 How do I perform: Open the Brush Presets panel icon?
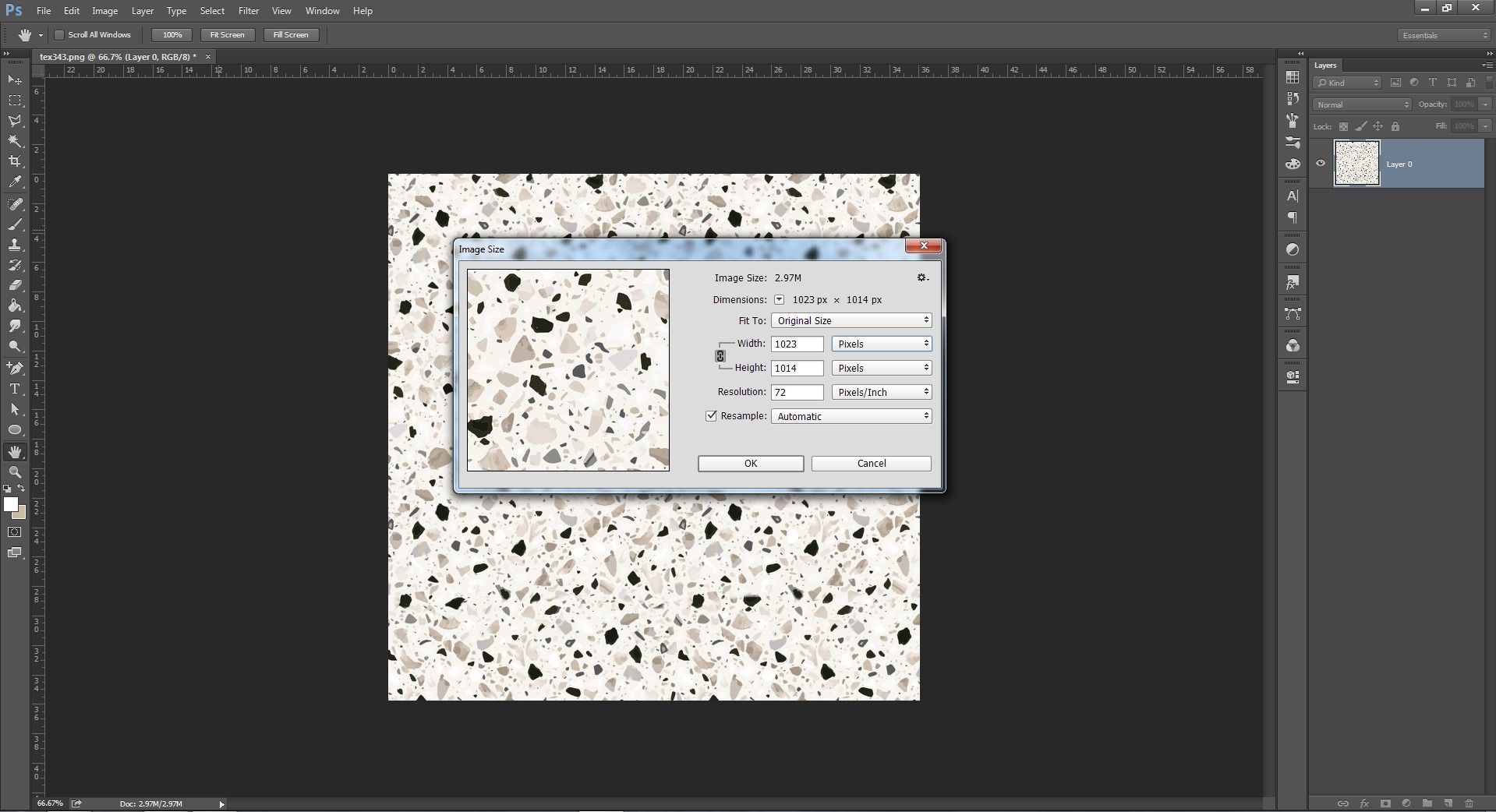(x=1293, y=143)
